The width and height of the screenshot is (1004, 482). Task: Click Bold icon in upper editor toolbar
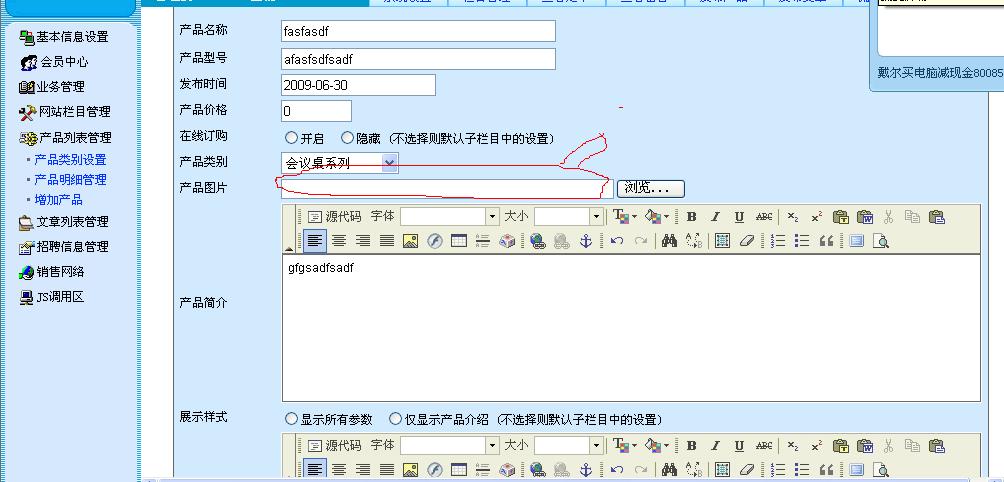[x=691, y=217]
